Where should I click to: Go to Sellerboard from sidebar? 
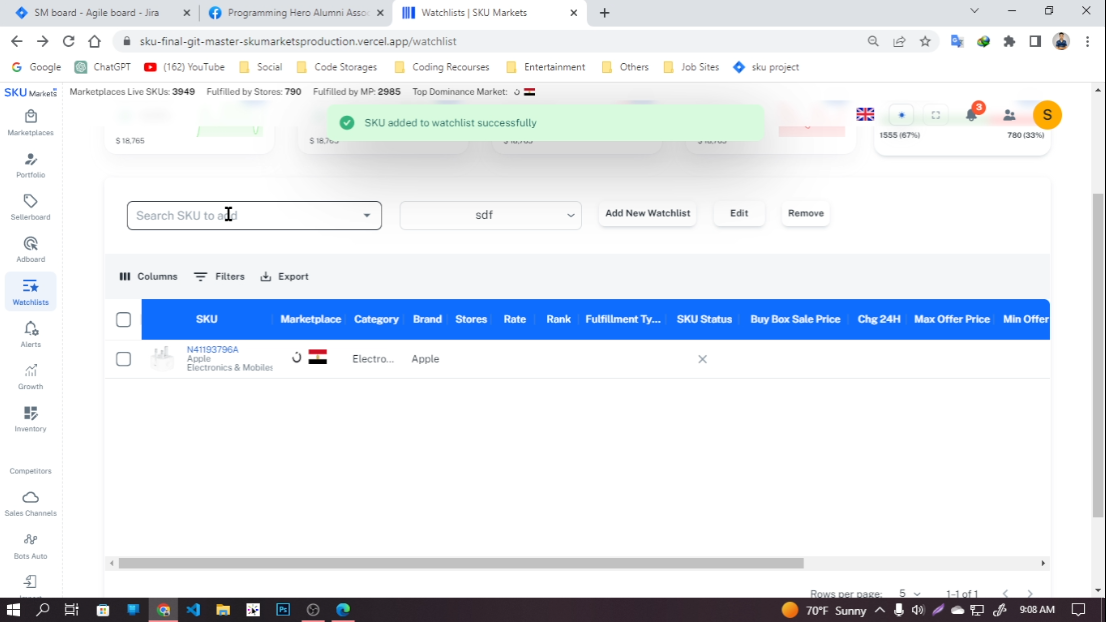pyautogui.click(x=30, y=207)
